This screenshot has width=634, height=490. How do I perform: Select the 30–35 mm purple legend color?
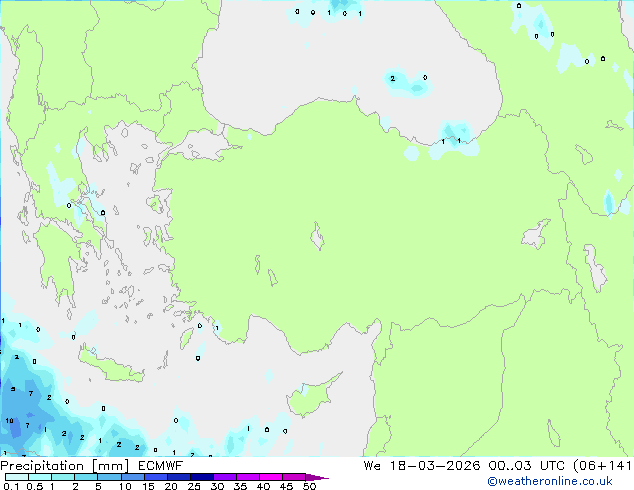224,477
